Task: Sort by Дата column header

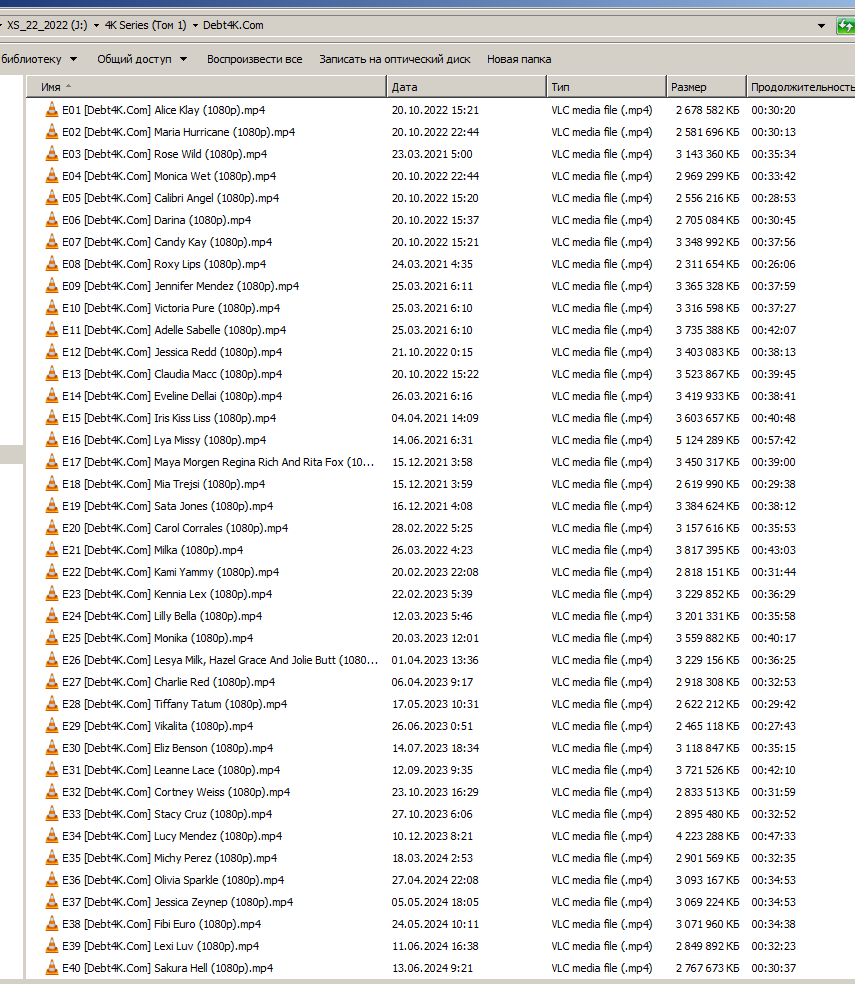Action: [x=466, y=87]
